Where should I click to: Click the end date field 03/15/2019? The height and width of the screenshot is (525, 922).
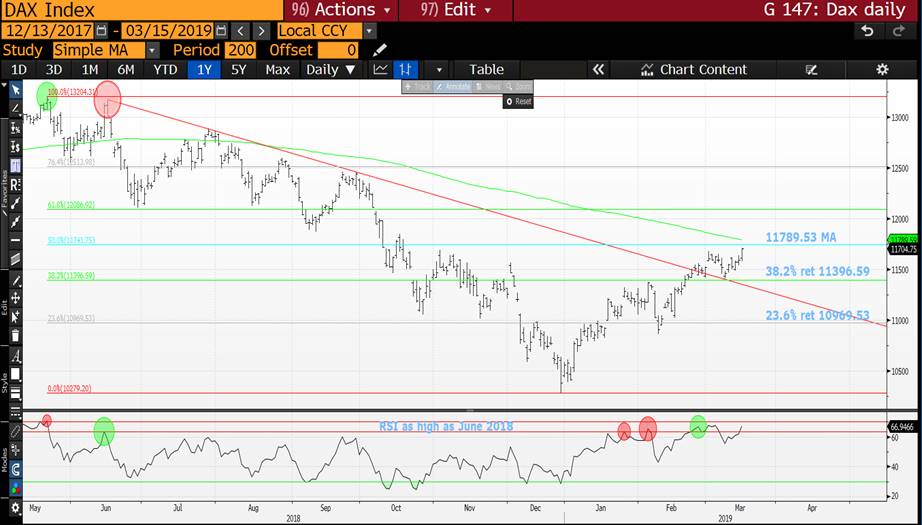pos(167,31)
